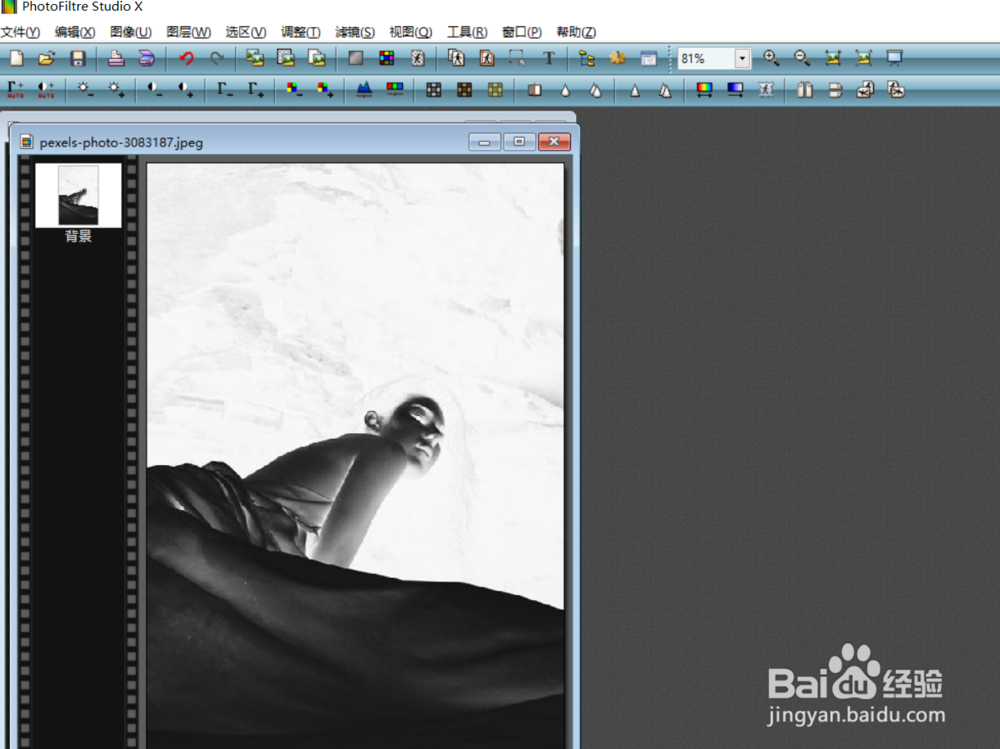Apply sharpen with single triangle icon
Screen dimensions: 1000x749
click(x=635, y=90)
